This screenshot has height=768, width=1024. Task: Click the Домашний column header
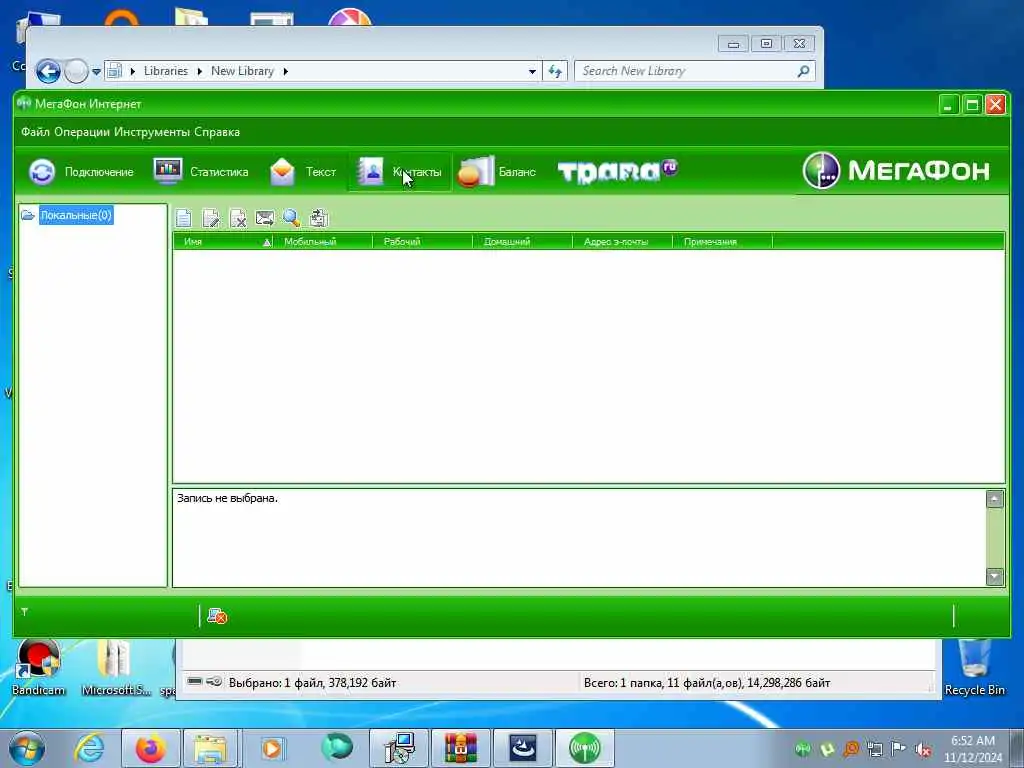click(x=522, y=242)
